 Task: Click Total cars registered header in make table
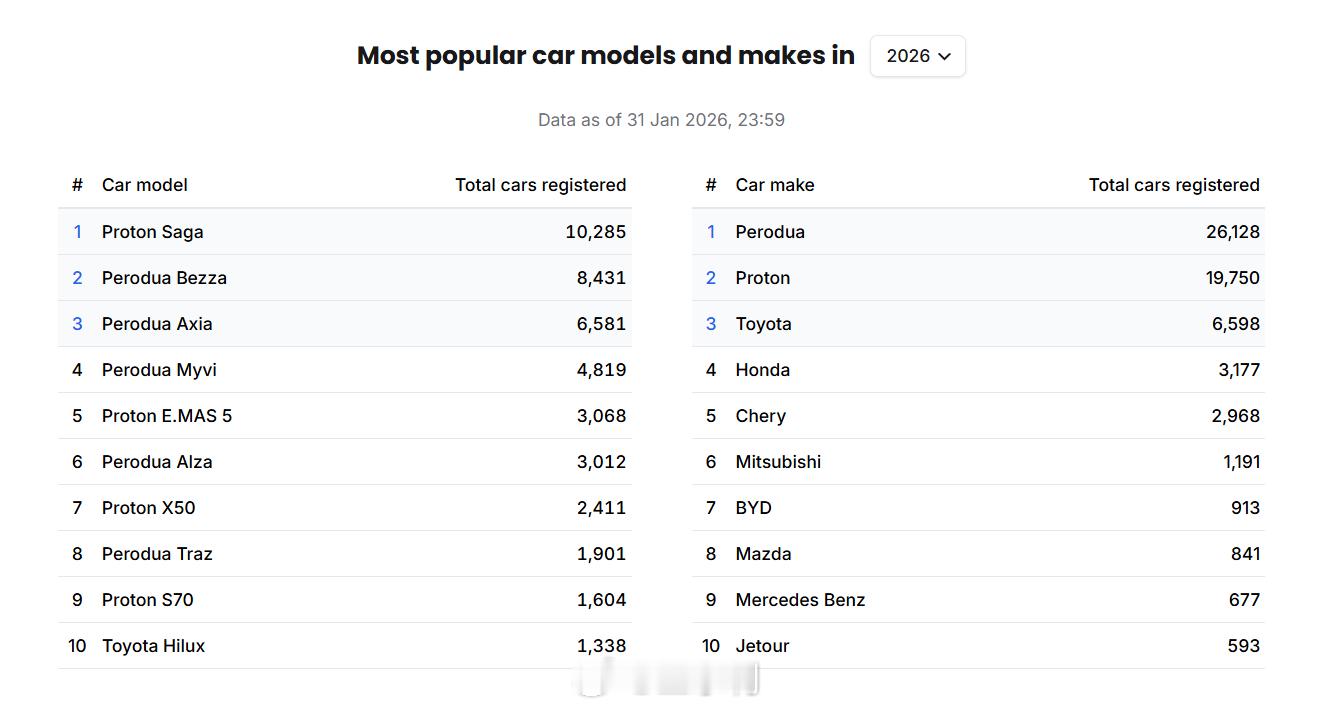tap(1174, 185)
